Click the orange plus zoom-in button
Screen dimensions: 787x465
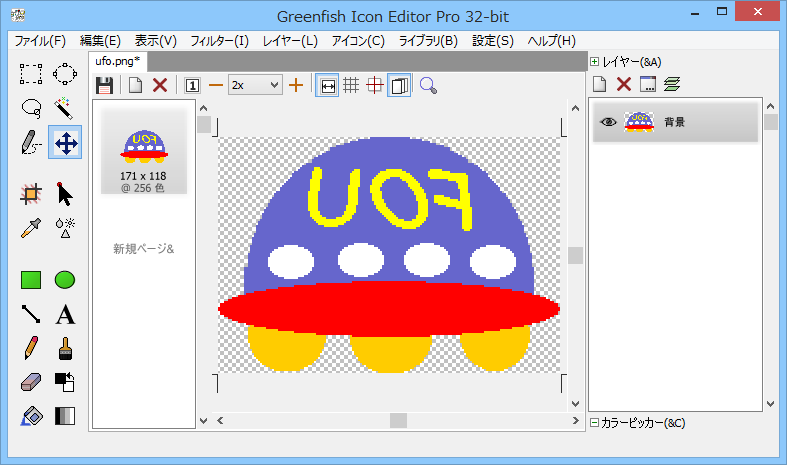point(296,85)
